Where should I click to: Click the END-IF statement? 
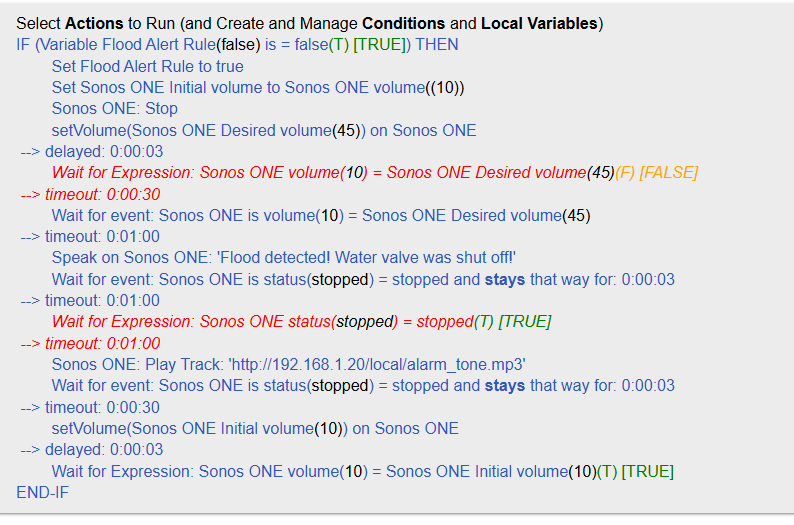tap(43, 492)
